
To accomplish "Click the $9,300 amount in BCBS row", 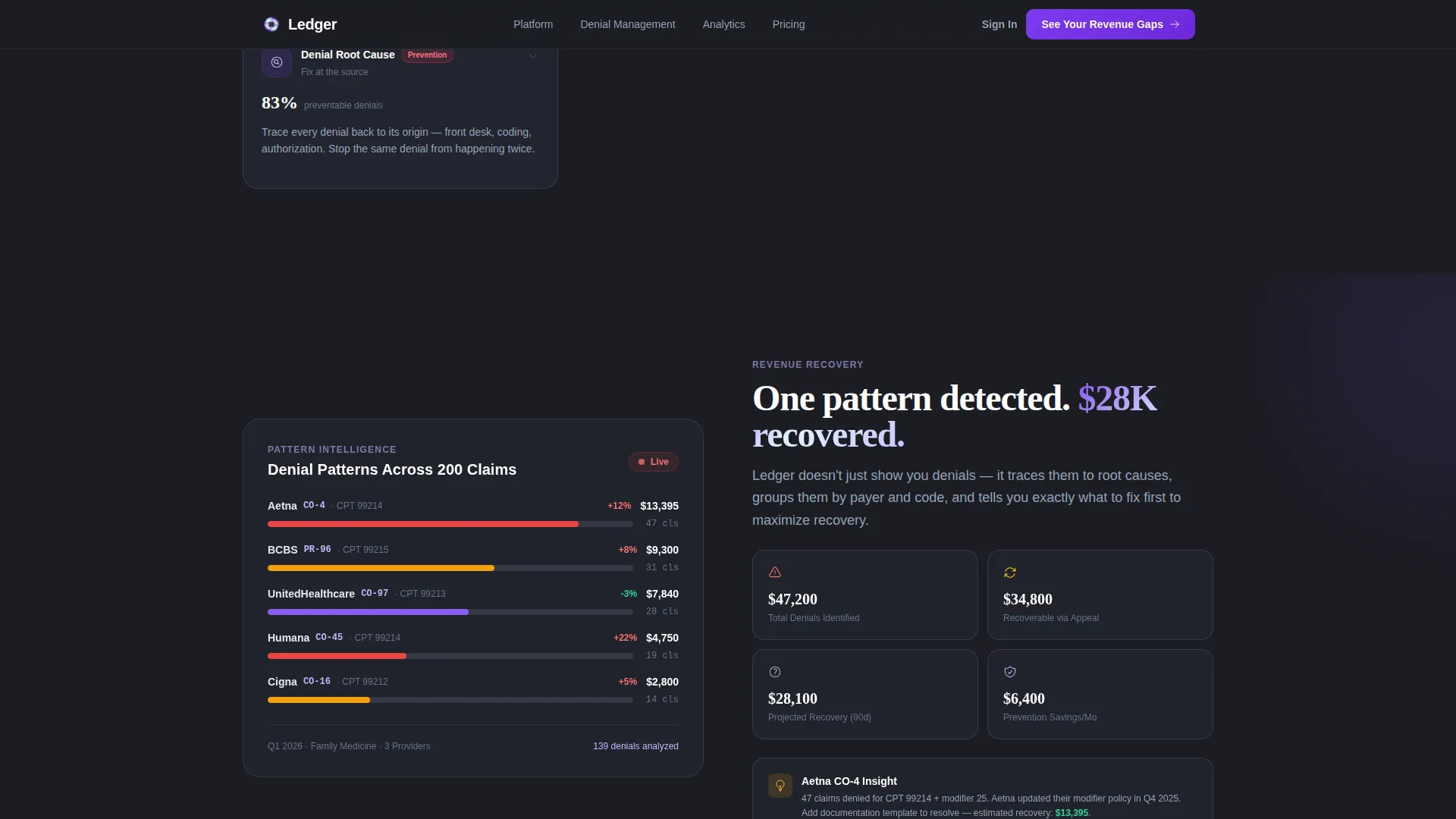I will pos(662,550).
